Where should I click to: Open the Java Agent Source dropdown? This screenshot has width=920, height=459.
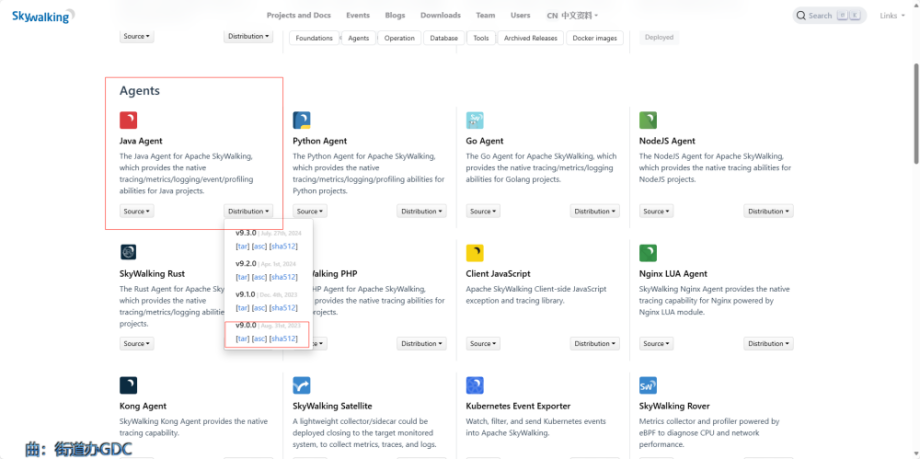(137, 211)
